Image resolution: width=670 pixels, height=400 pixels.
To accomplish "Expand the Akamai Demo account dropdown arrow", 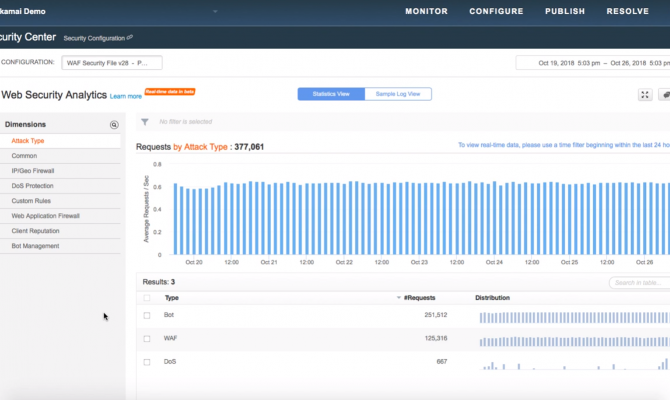I will point(214,12).
